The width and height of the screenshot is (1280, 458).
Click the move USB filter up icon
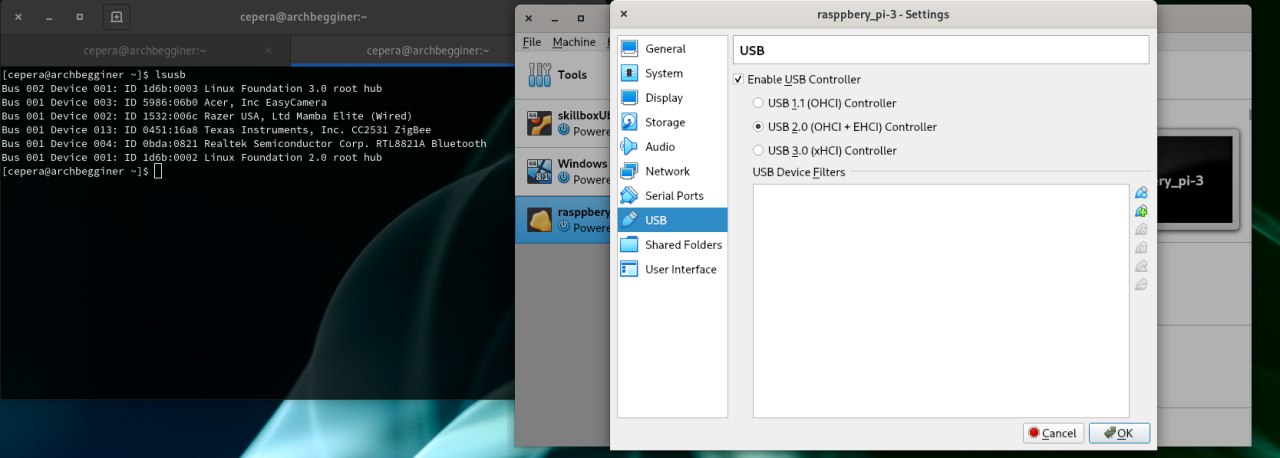[x=1141, y=266]
